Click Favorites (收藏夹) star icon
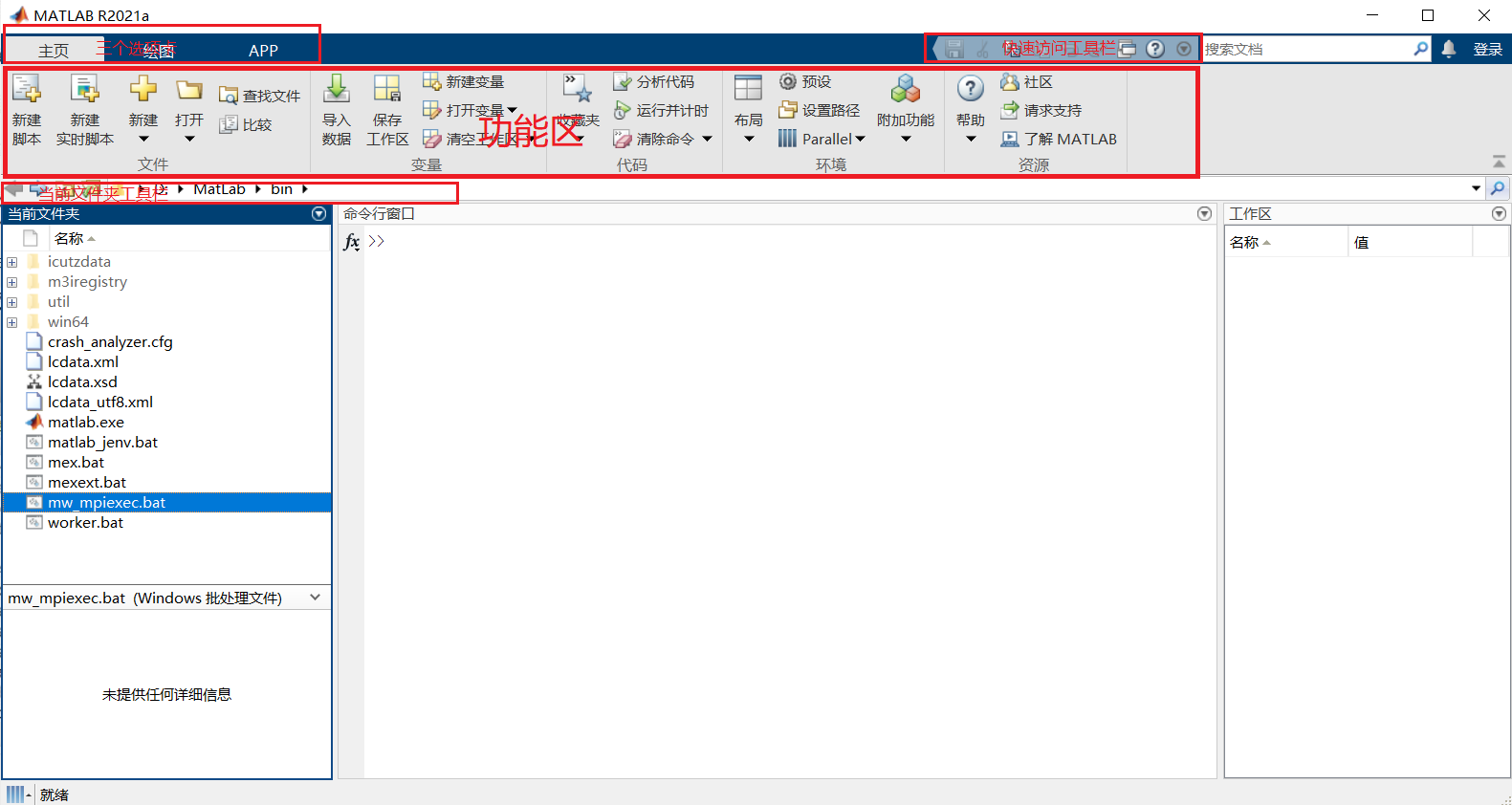Image resolution: width=1512 pixels, height=805 pixels. (578, 90)
